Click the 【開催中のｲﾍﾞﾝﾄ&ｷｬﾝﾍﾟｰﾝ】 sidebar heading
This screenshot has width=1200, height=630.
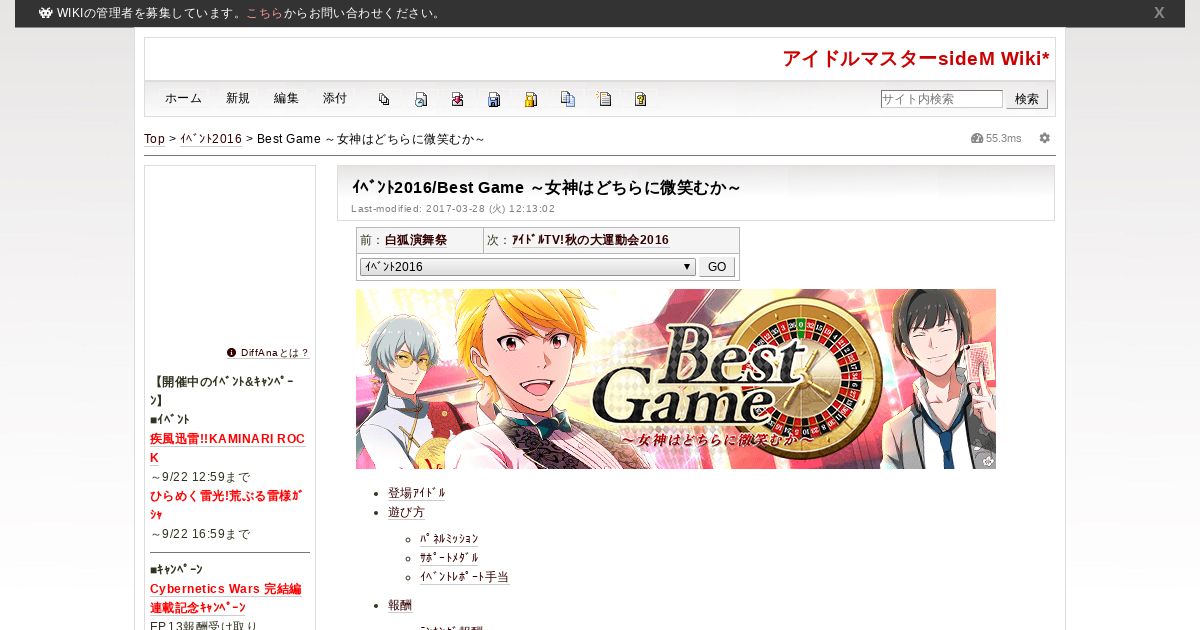coord(222,391)
